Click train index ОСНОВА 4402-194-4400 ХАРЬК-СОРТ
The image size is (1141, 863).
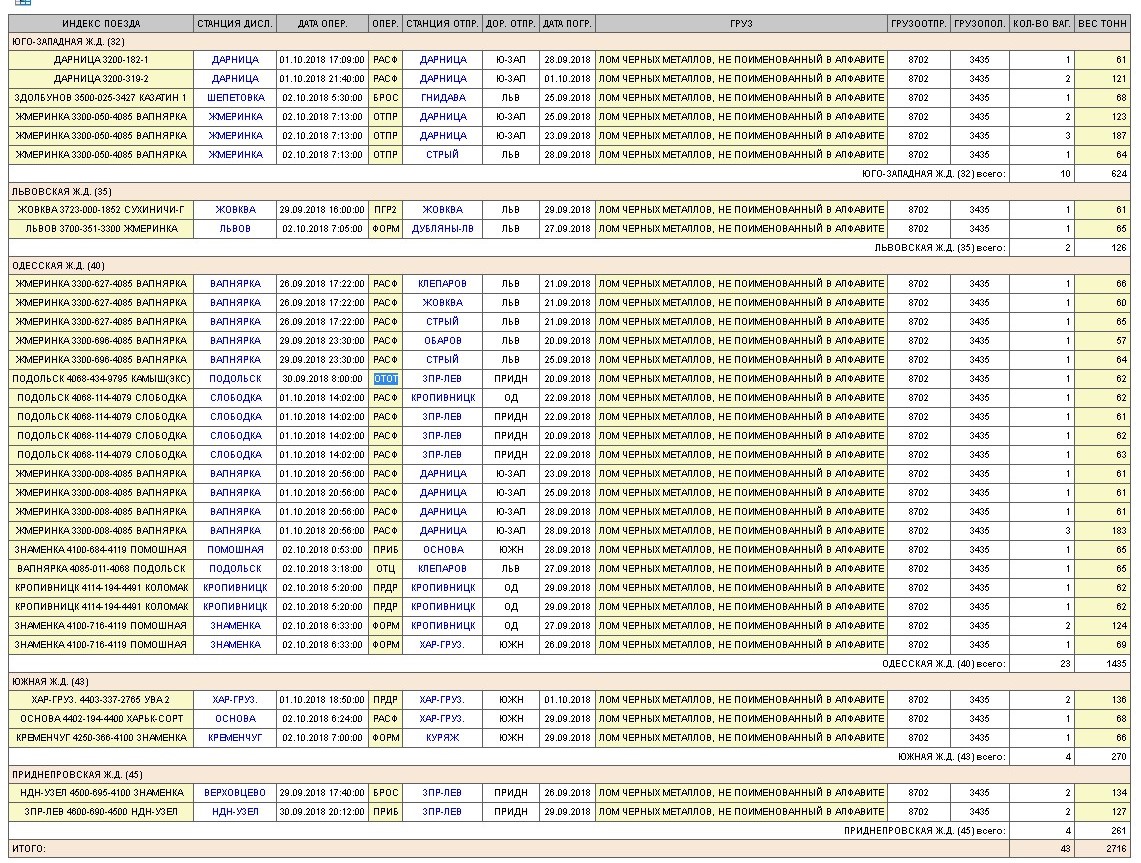[101, 718]
